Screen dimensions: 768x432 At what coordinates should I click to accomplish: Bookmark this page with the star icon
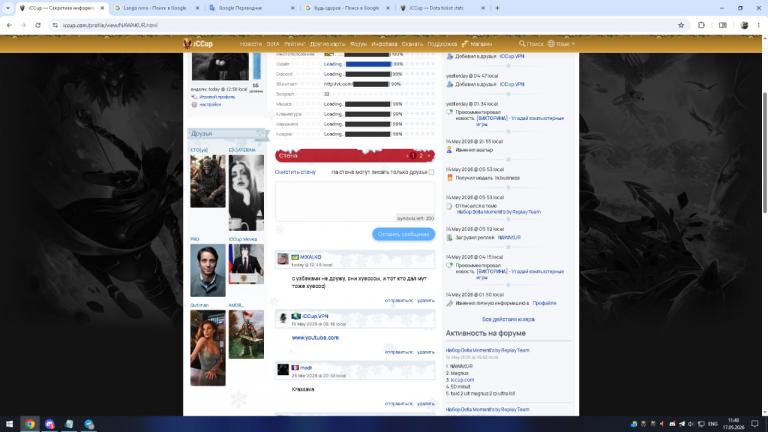click(x=681, y=25)
